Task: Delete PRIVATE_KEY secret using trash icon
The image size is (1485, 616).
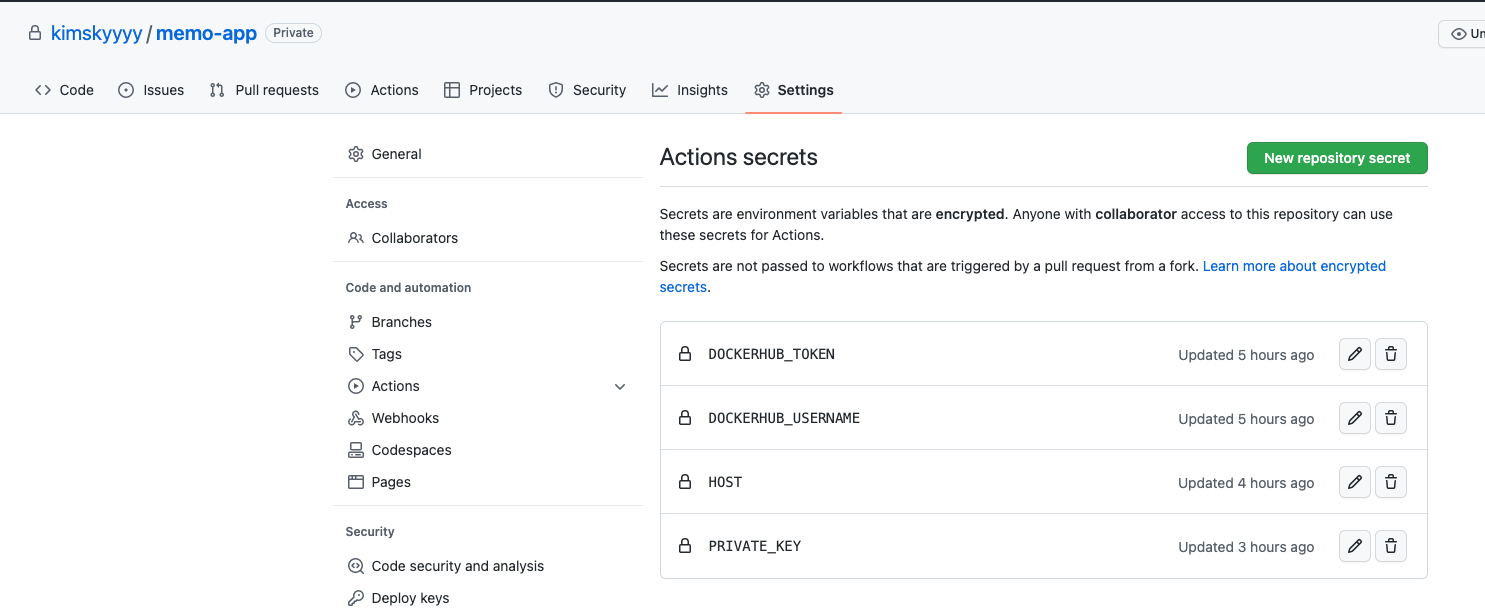Action: (x=1391, y=546)
